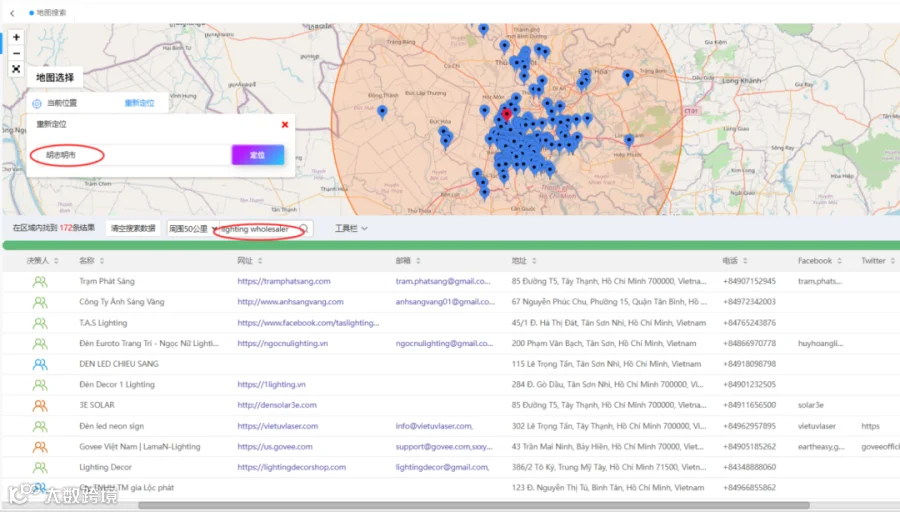Open the 地图搜索 tab
The height and width of the screenshot is (512, 900).
coord(48,13)
